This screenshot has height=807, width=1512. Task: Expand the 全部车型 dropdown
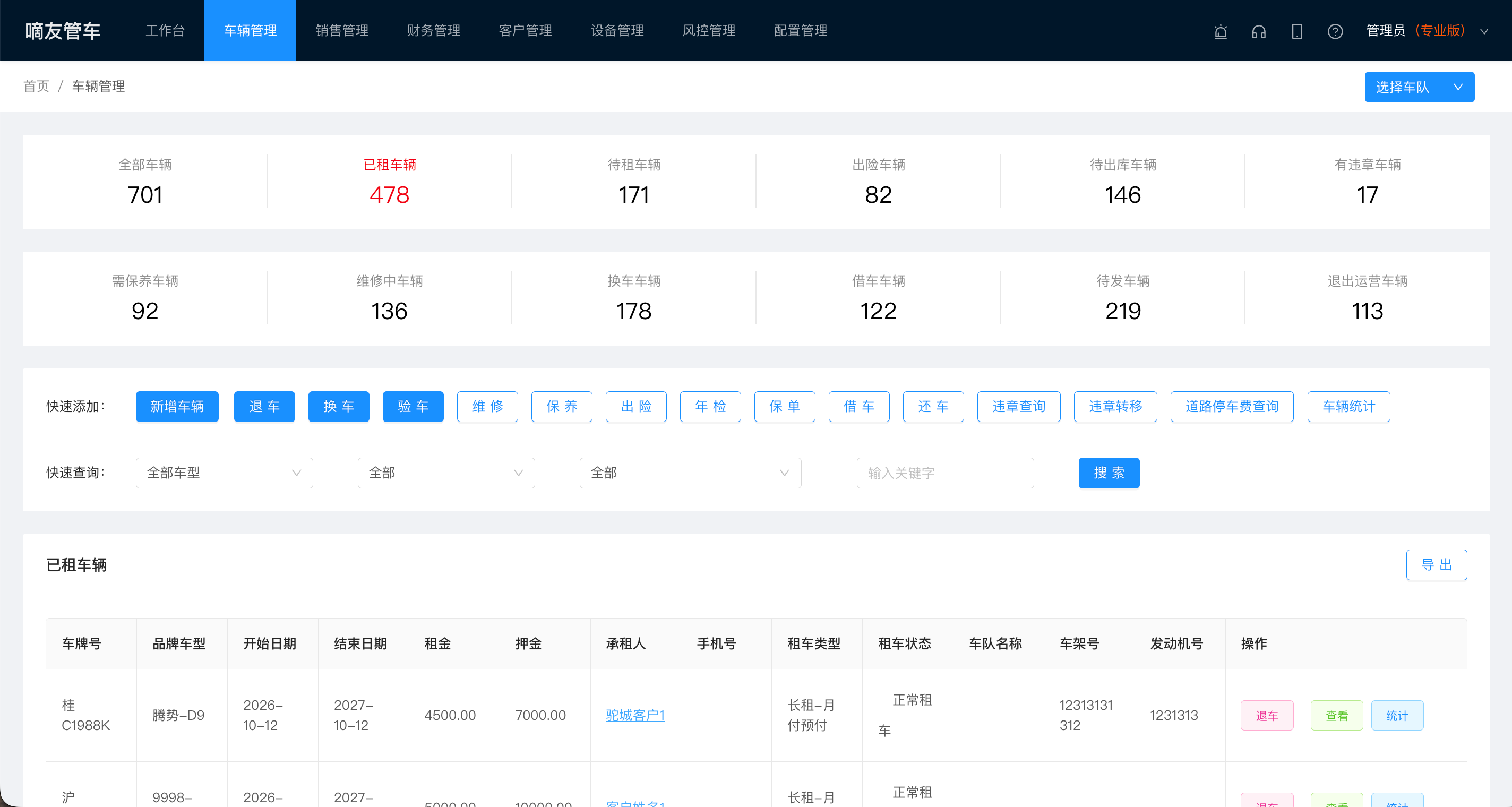coord(224,473)
